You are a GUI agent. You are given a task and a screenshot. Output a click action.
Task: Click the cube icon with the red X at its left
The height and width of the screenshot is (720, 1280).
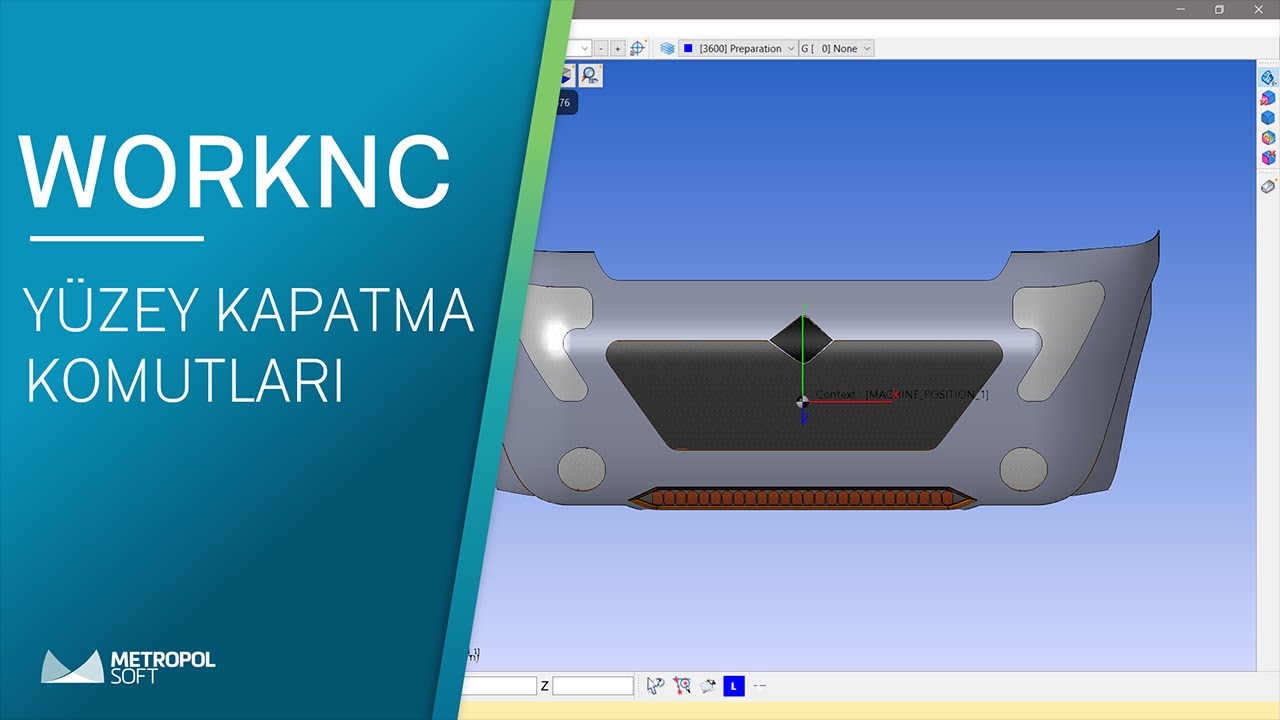click(1268, 97)
